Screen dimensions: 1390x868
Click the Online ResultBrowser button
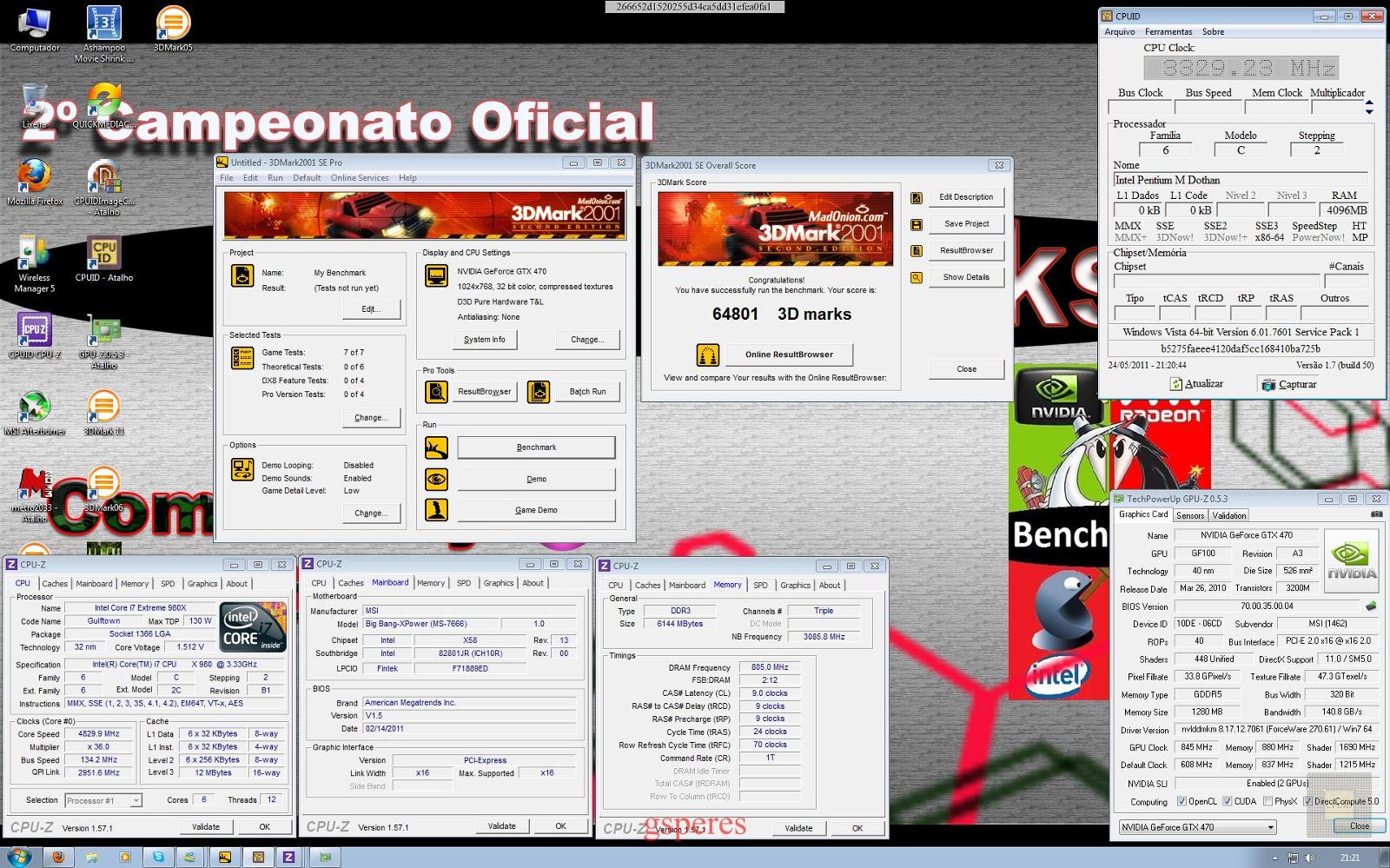(789, 354)
